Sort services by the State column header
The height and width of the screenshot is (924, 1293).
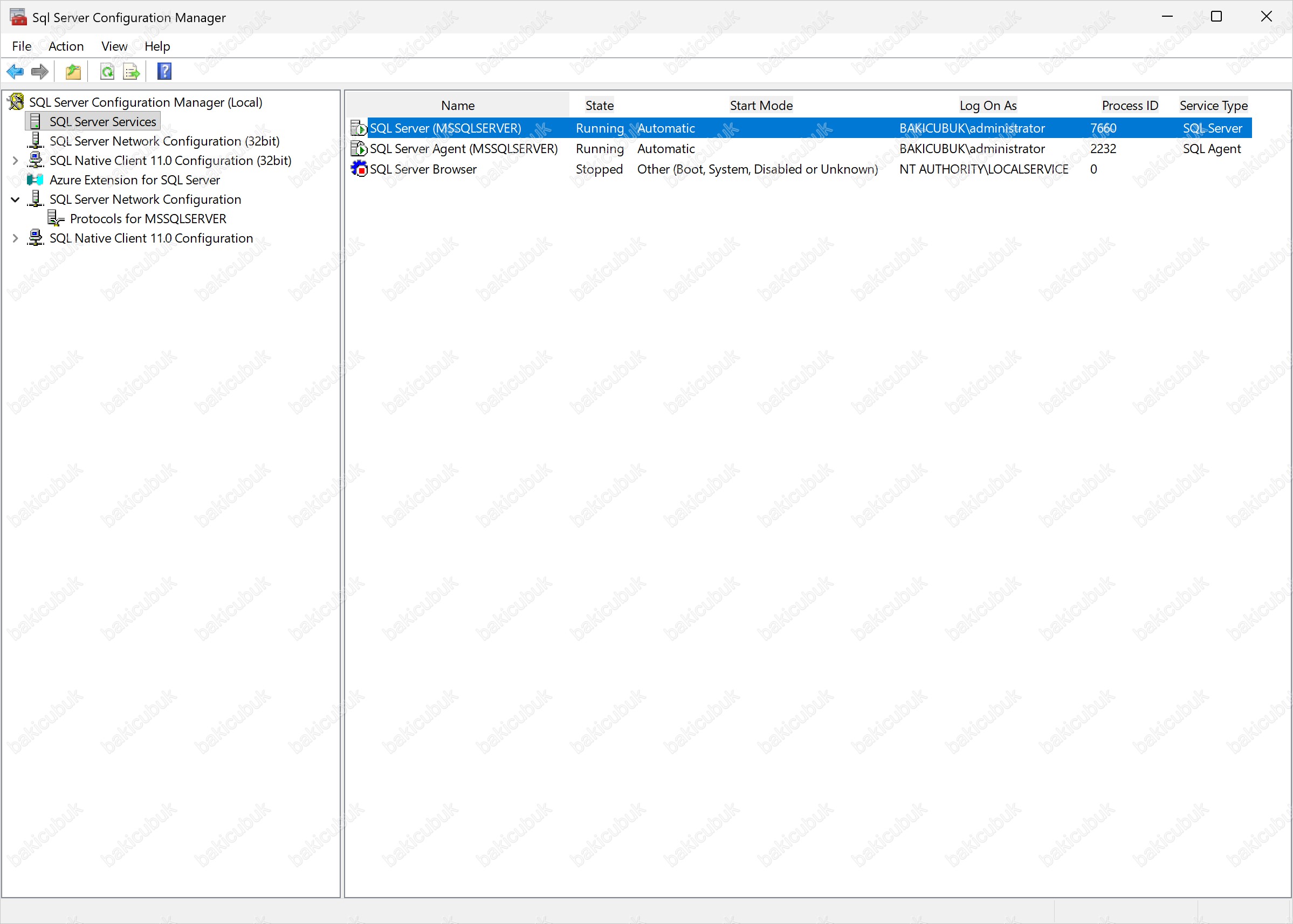point(599,105)
